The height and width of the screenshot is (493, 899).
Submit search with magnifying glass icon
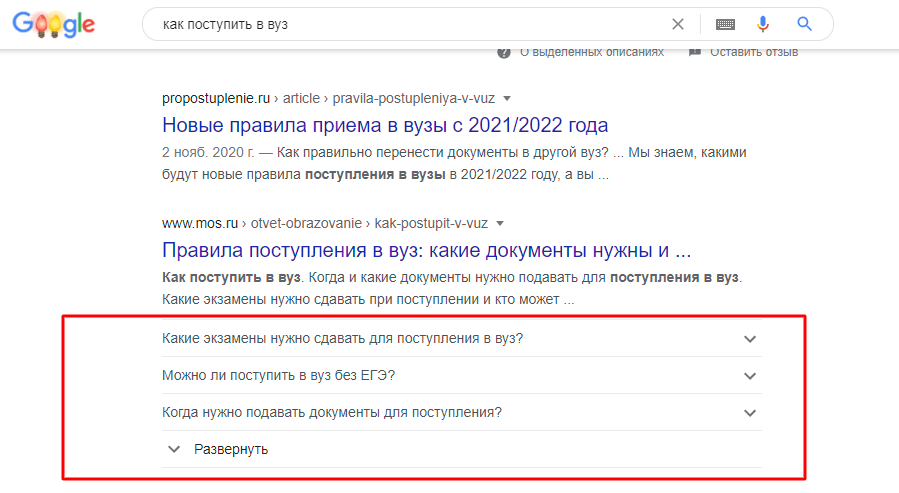(804, 24)
